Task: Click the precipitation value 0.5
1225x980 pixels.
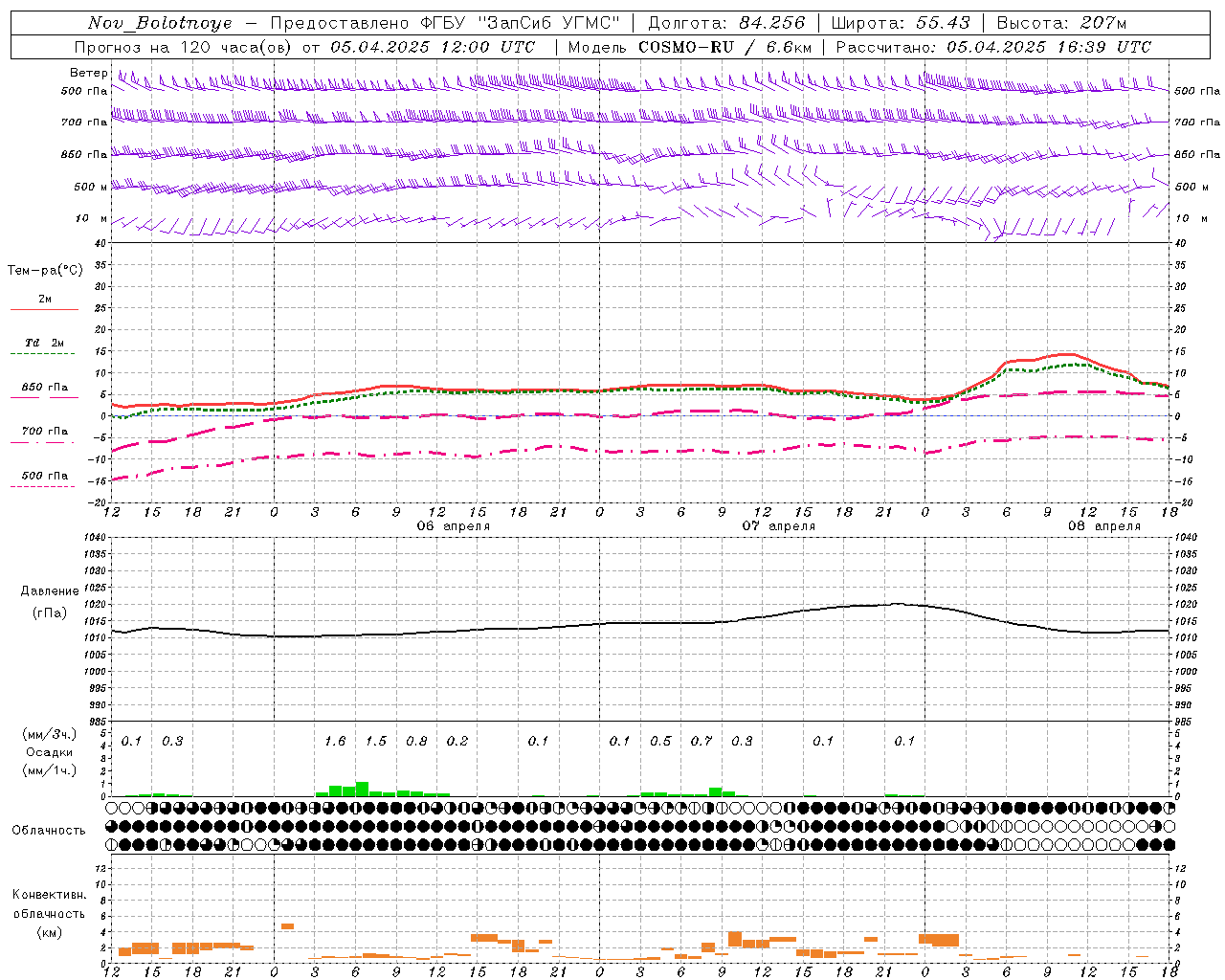Action: 660,741
